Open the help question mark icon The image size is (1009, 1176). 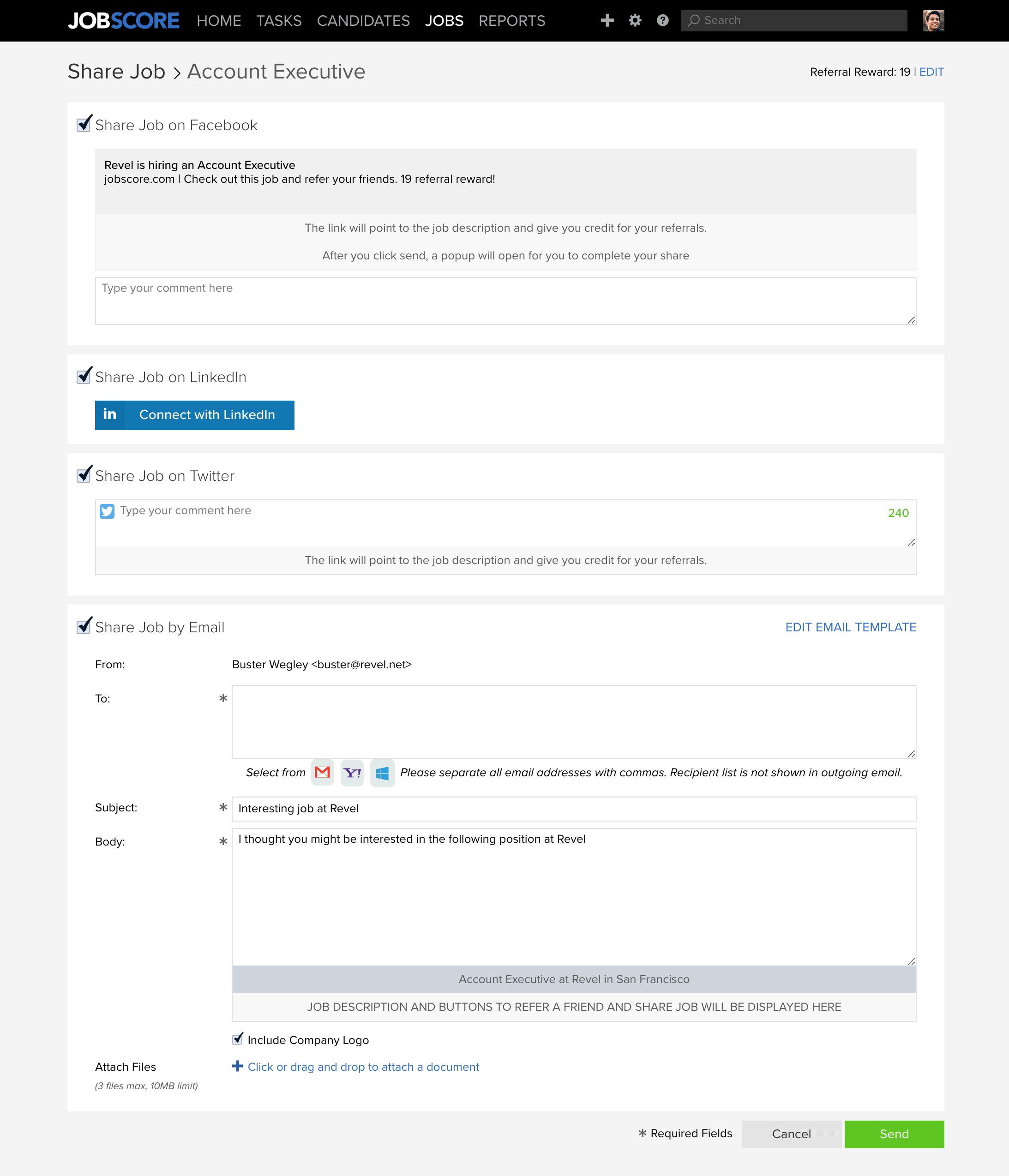click(x=662, y=20)
